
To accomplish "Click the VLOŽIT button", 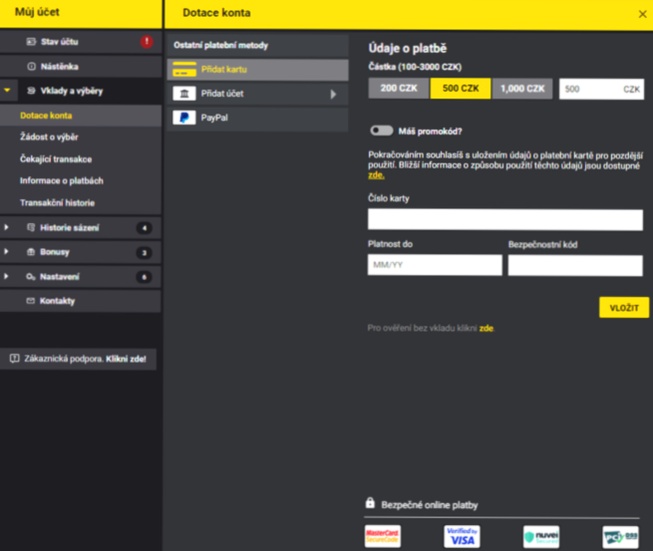I will pyautogui.click(x=624, y=308).
